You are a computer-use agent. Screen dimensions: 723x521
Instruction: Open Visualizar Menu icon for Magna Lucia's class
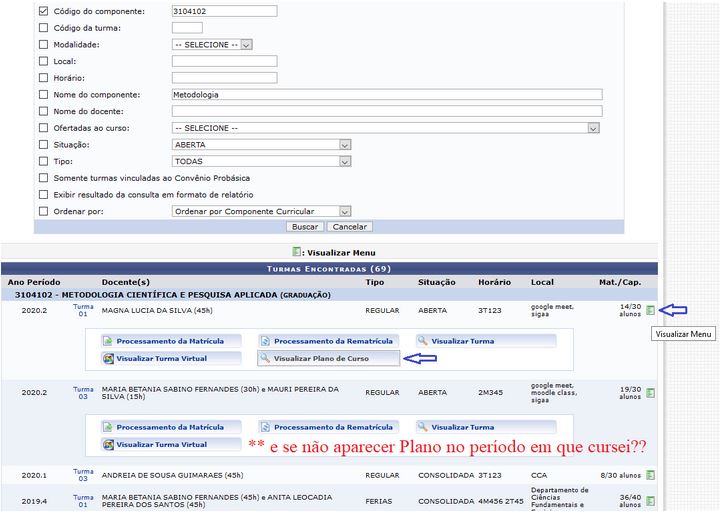(x=651, y=310)
